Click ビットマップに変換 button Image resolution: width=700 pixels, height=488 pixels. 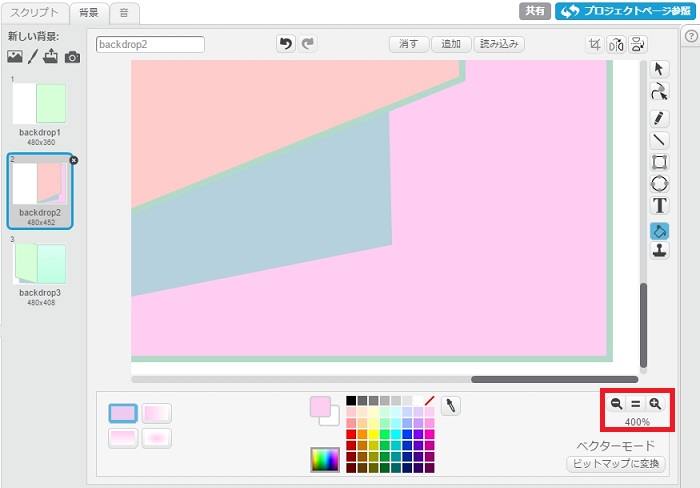click(616, 464)
